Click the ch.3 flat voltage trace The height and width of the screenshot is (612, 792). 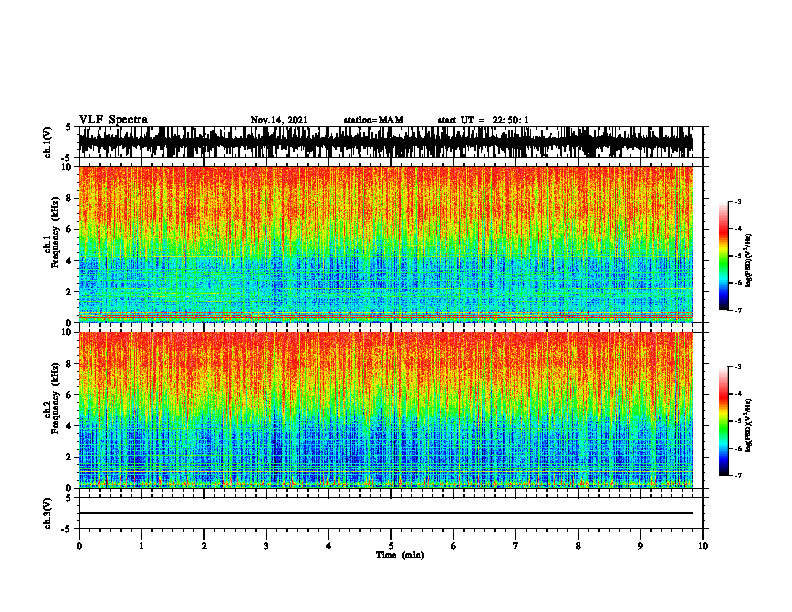tap(385, 513)
